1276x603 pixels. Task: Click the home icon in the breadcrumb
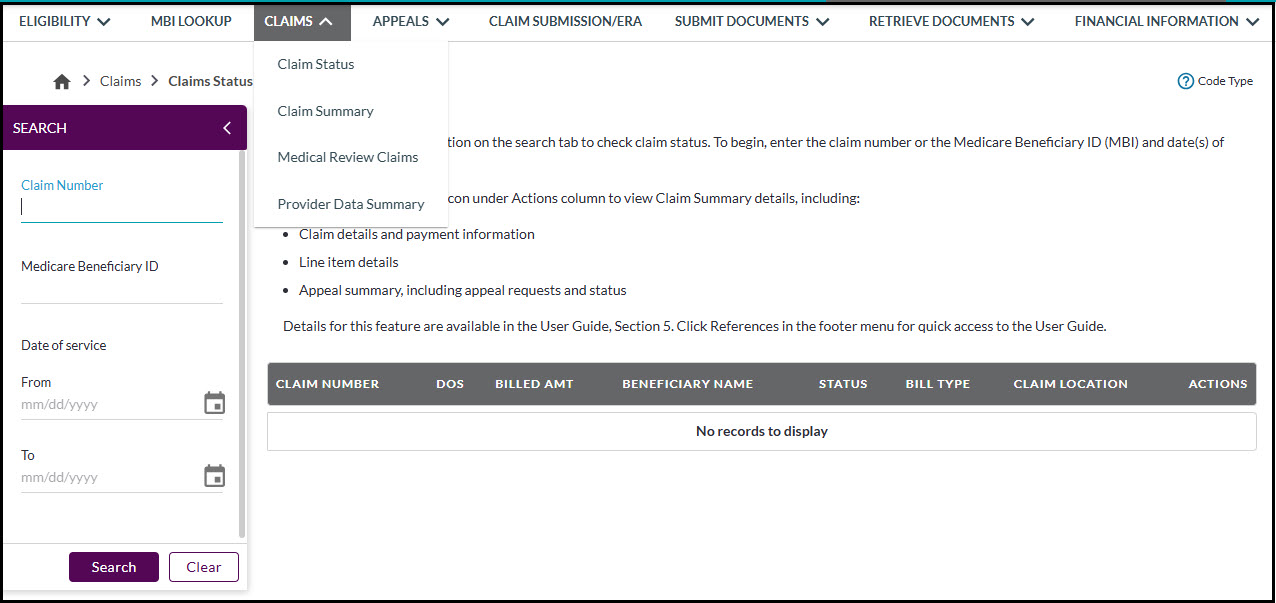coord(61,81)
